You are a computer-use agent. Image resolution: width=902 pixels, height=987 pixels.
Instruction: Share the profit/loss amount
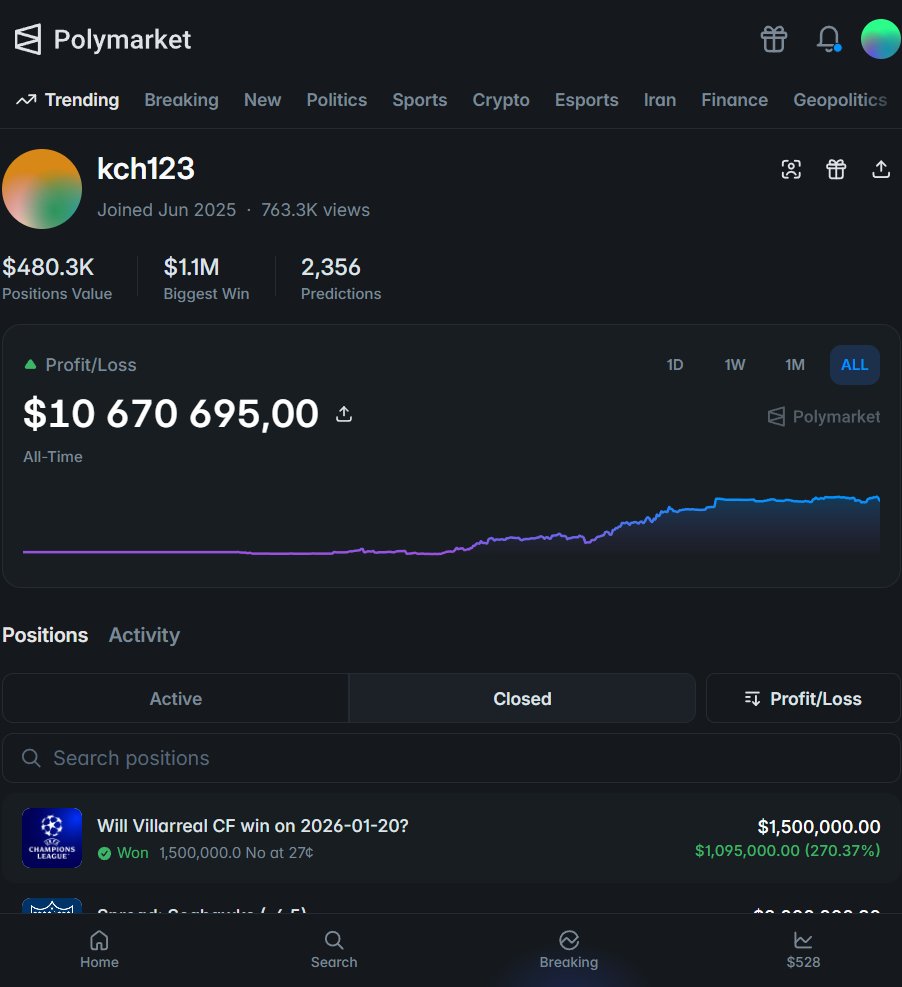(x=344, y=414)
